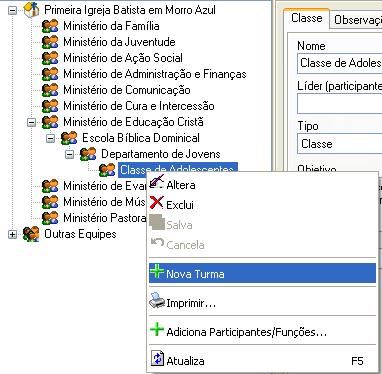The height and width of the screenshot is (374, 382).
Task: Click the pencil icon beside Altera
Action: pyautogui.click(x=157, y=182)
